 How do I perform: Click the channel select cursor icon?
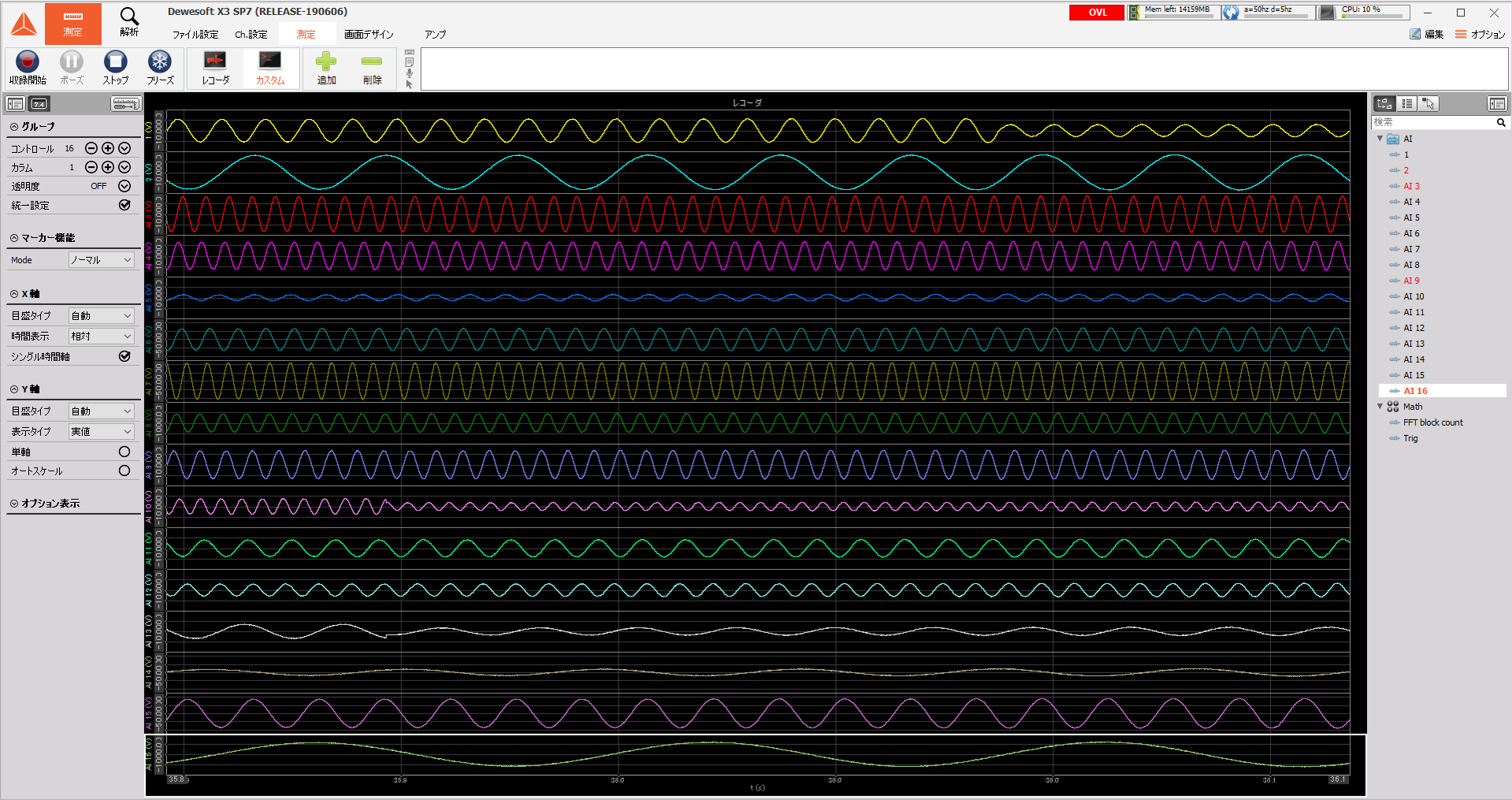pyautogui.click(x=1429, y=103)
